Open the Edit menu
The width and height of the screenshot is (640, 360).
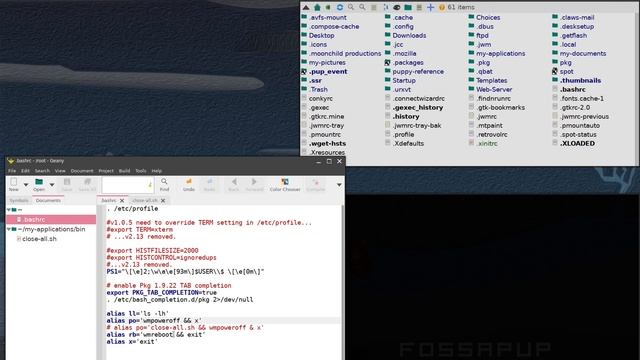25,171
